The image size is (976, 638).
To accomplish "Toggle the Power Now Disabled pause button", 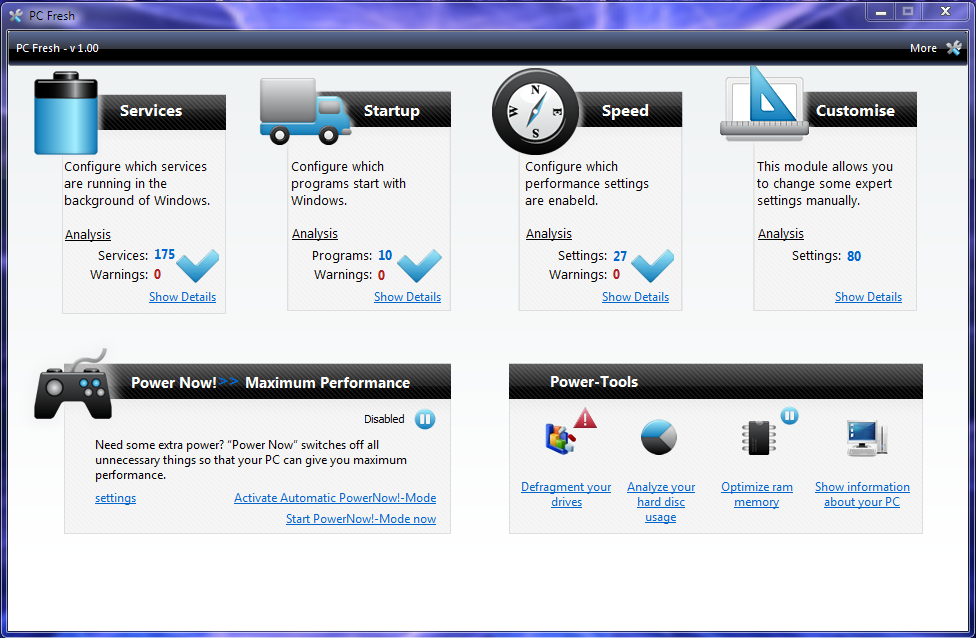I will pyautogui.click(x=425, y=419).
